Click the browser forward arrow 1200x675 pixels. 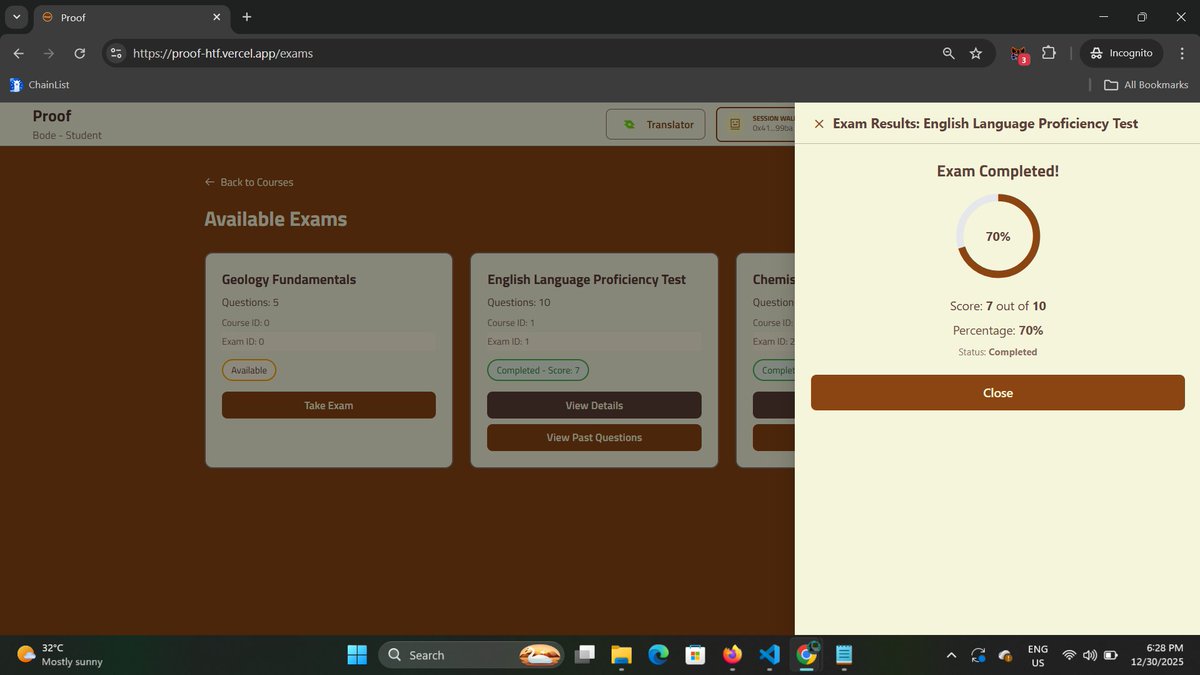[48, 53]
